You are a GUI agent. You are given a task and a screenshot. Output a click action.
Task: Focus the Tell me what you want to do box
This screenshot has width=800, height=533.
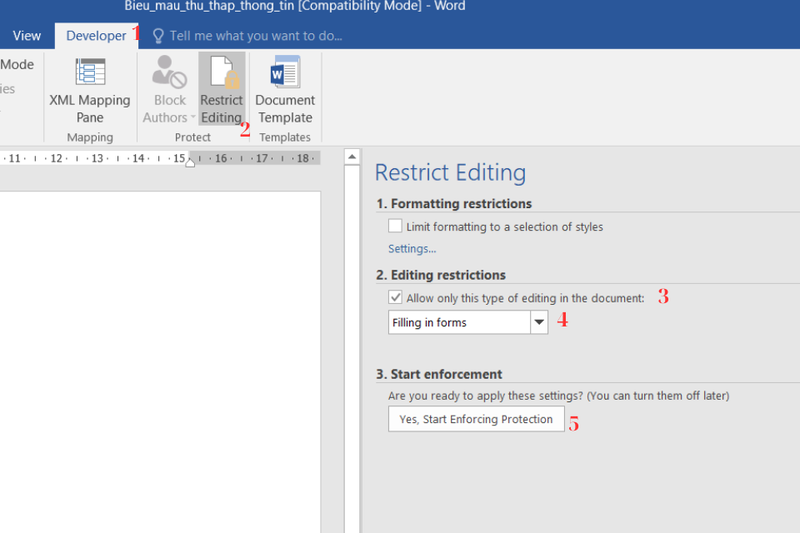(255, 35)
